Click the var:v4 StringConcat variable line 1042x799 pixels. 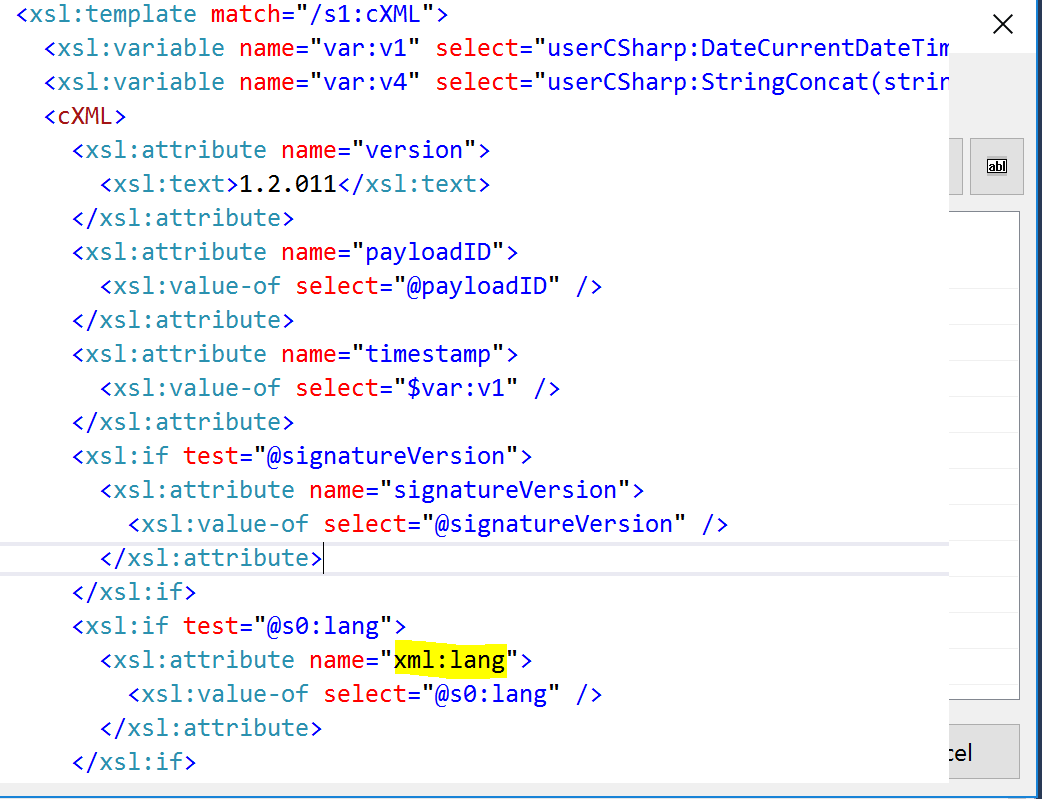pos(496,82)
